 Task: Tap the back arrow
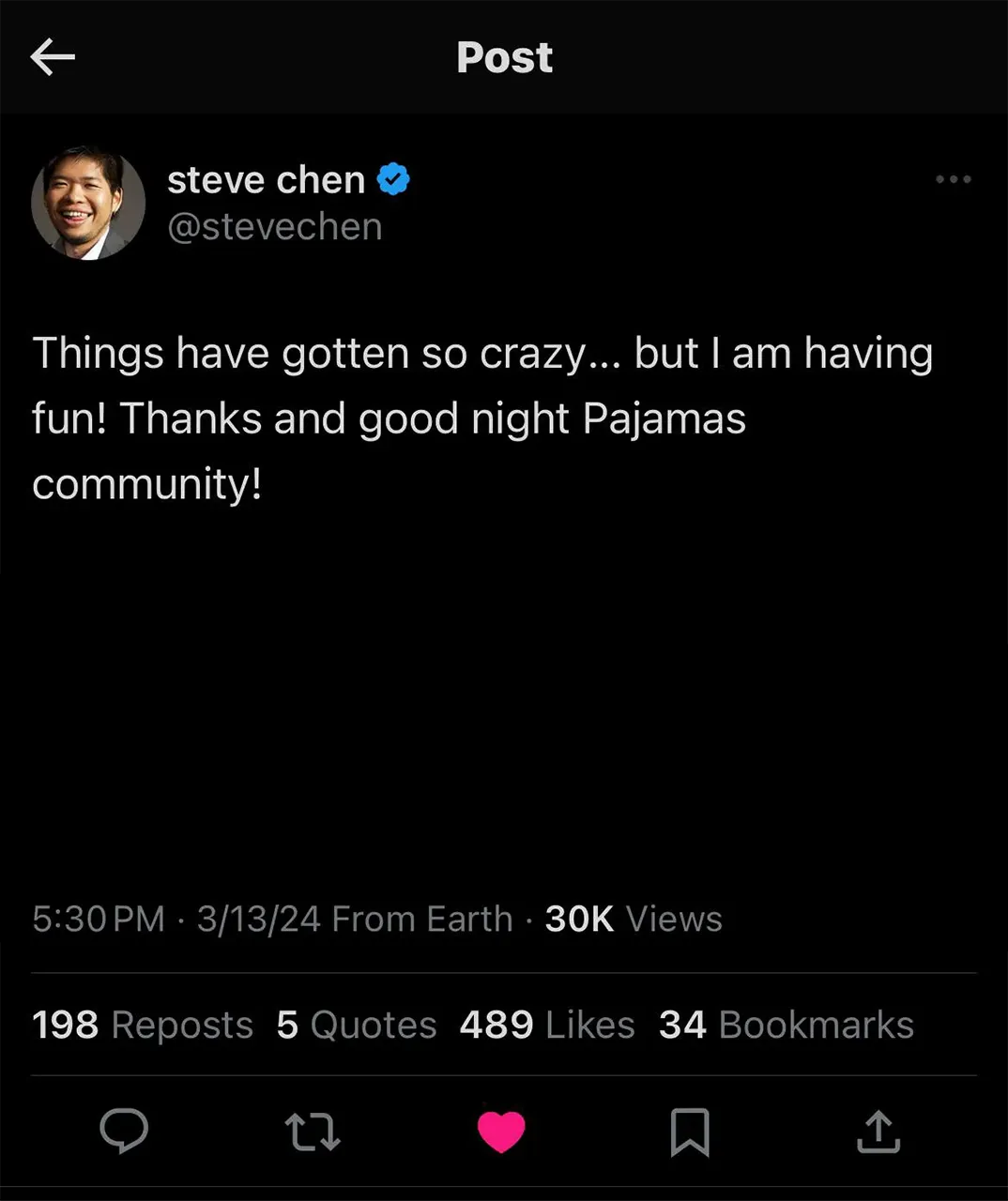[x=53, y=57]
